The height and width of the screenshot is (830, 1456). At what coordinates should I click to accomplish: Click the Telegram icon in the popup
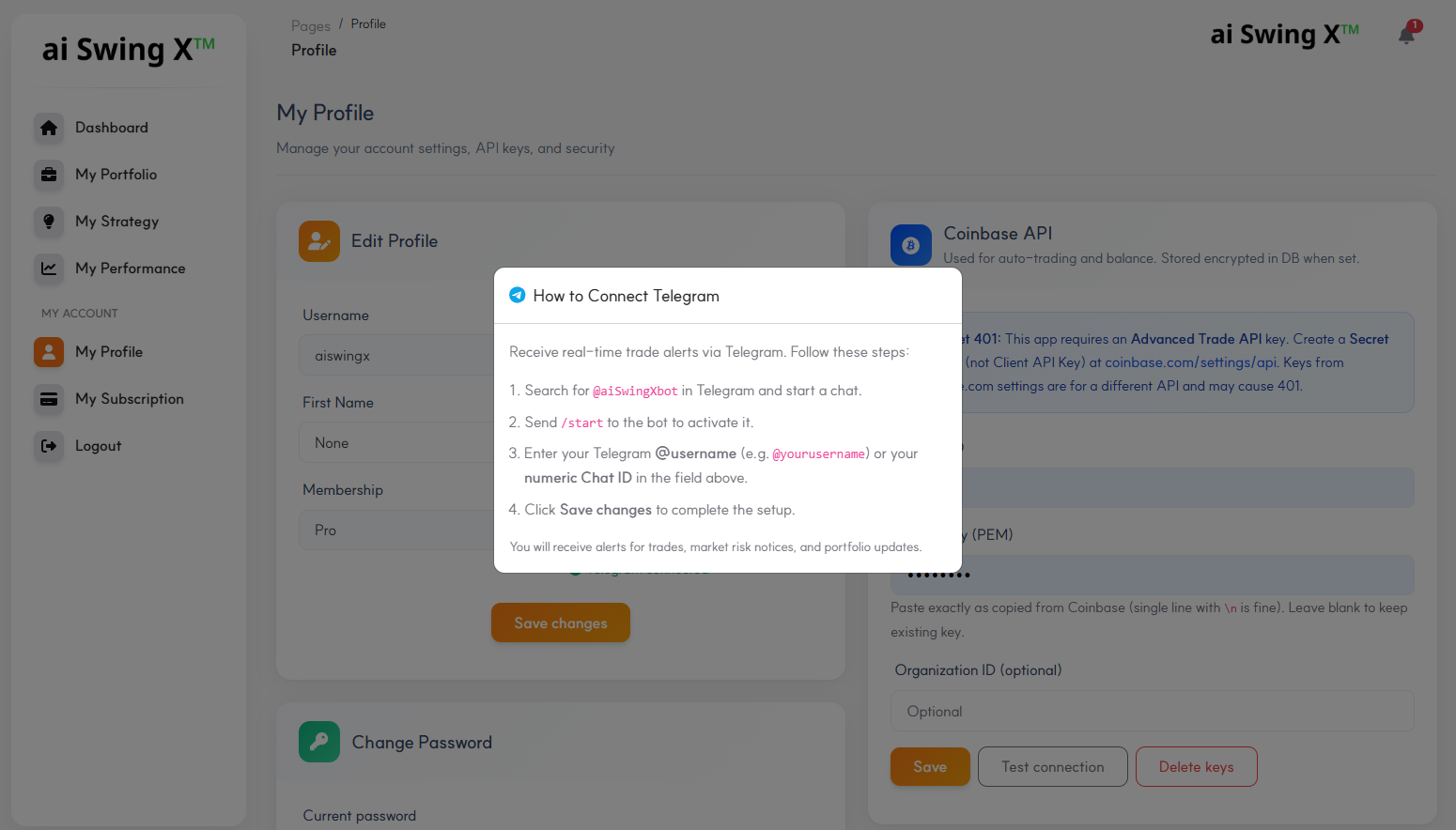tap(518, 294)
